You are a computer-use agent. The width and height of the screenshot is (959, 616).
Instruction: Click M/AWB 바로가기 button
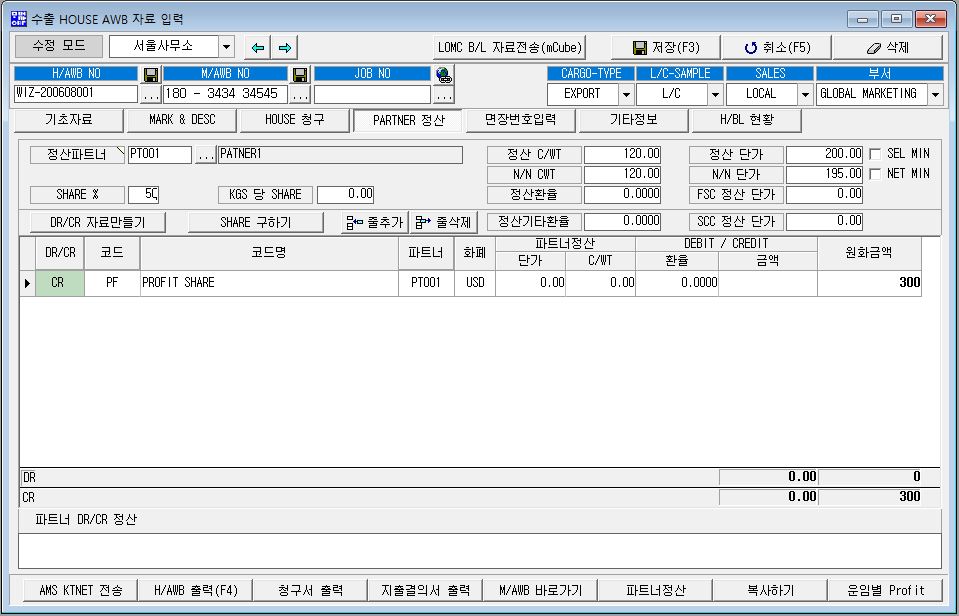click(541, 590)
